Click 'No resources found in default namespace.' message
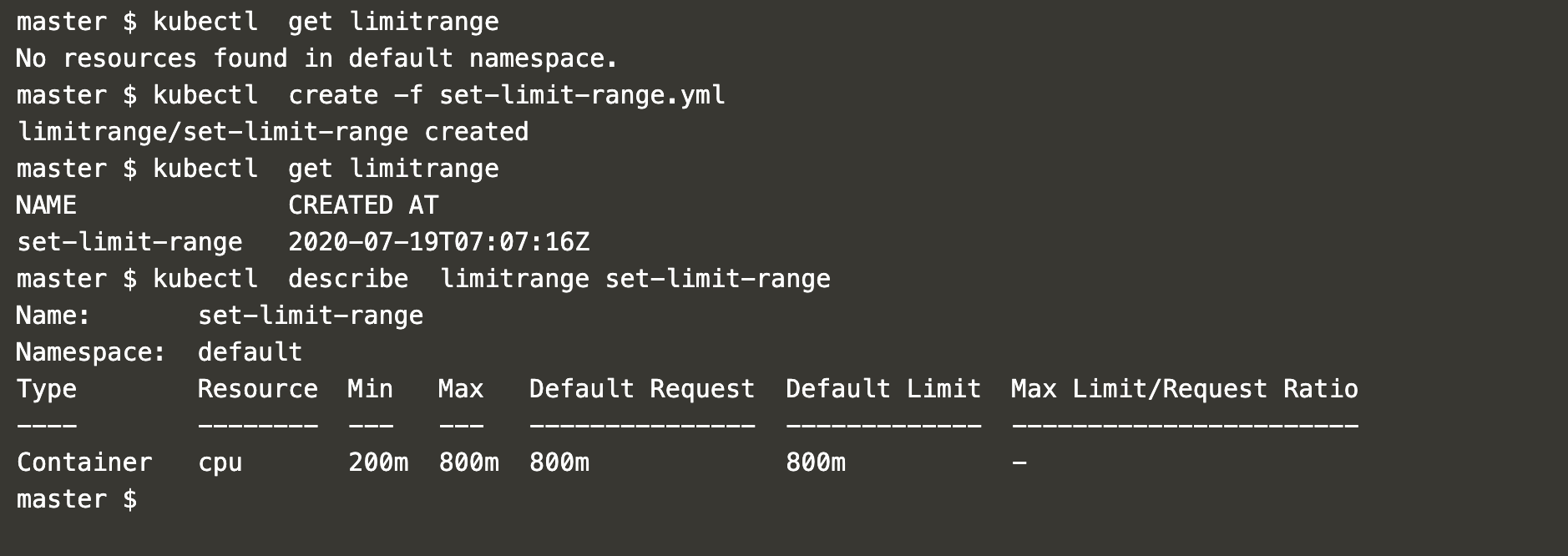Screen dimensions: 1568x556 point(317,58)
